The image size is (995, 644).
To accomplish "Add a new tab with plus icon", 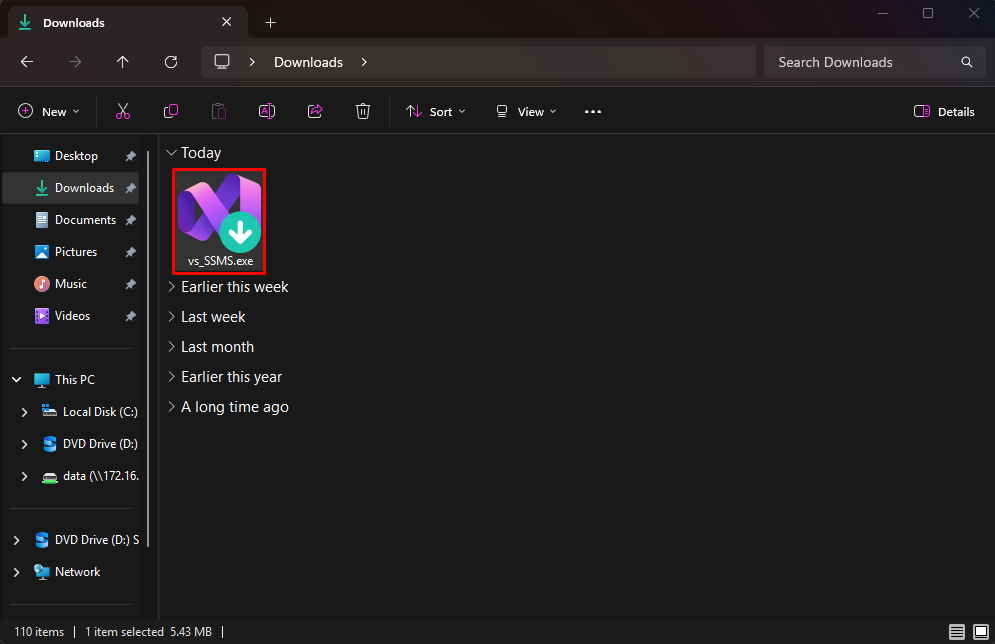I will tap(270, 23).
